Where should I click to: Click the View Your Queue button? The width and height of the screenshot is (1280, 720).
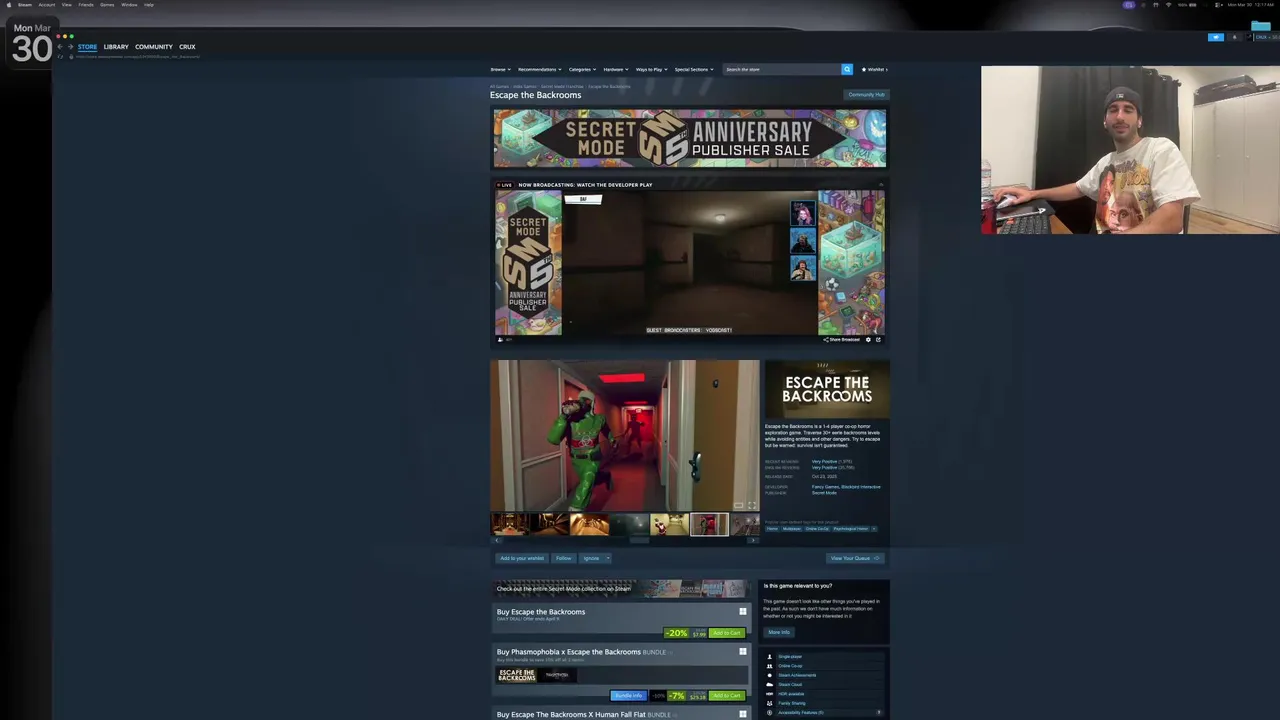[x=855, y=558]
